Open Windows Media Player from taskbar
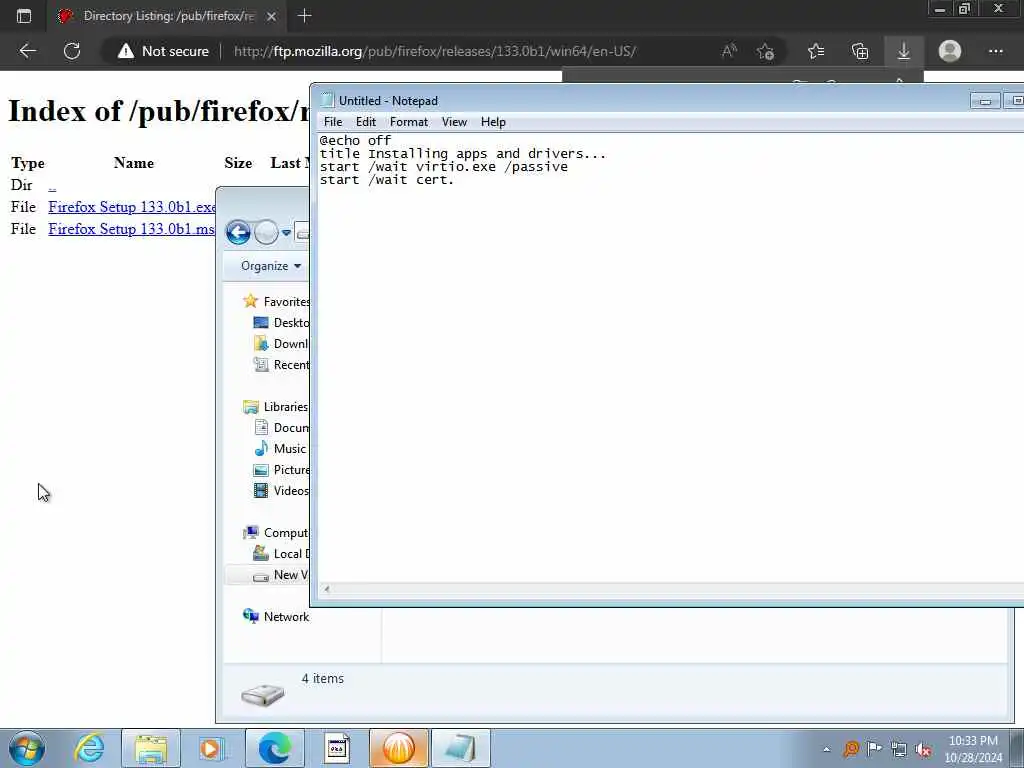Screen dimensions: 1024x768 click(212, 748)
